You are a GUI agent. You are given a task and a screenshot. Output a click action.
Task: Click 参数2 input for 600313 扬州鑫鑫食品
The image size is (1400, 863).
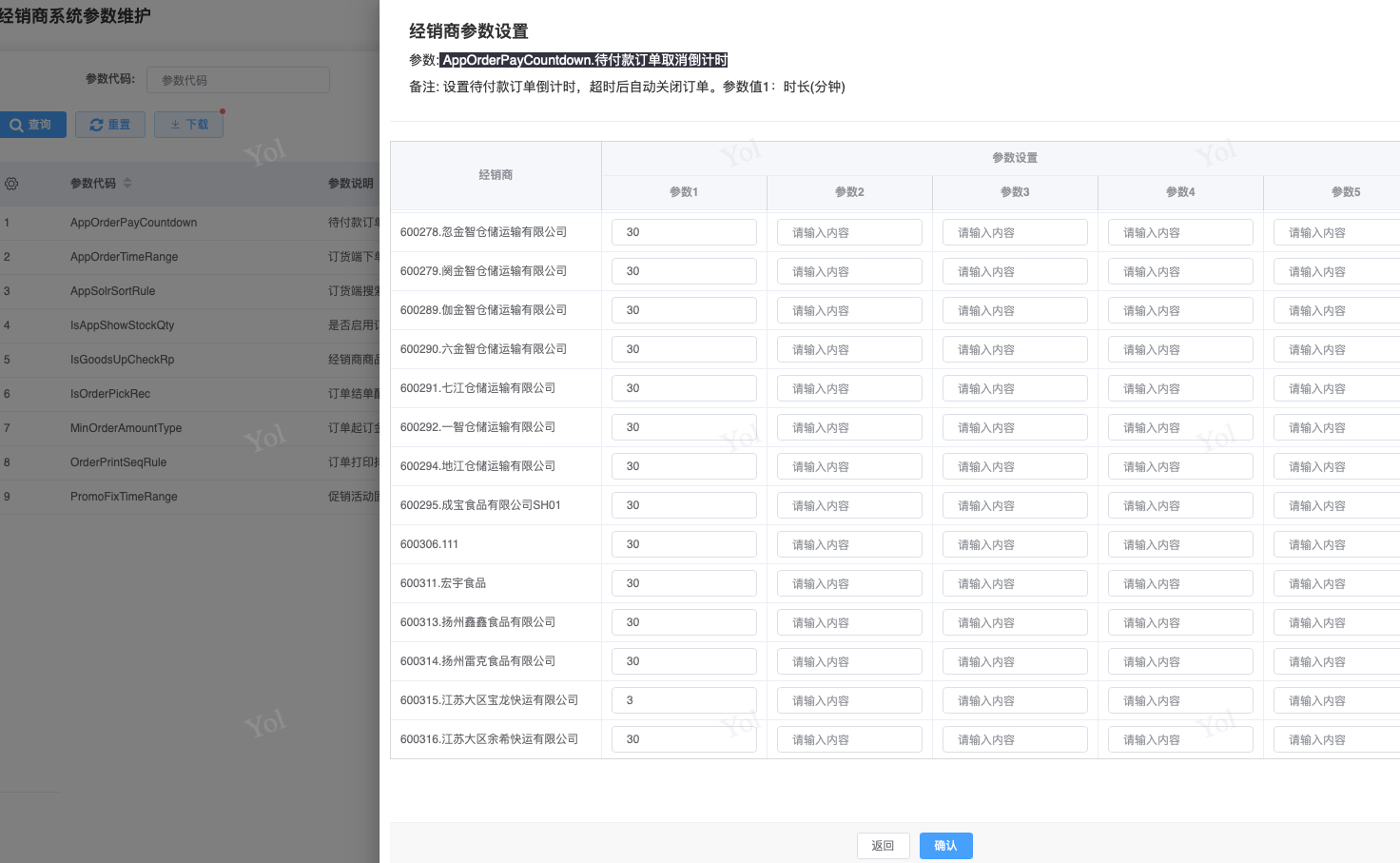point(849,622)
